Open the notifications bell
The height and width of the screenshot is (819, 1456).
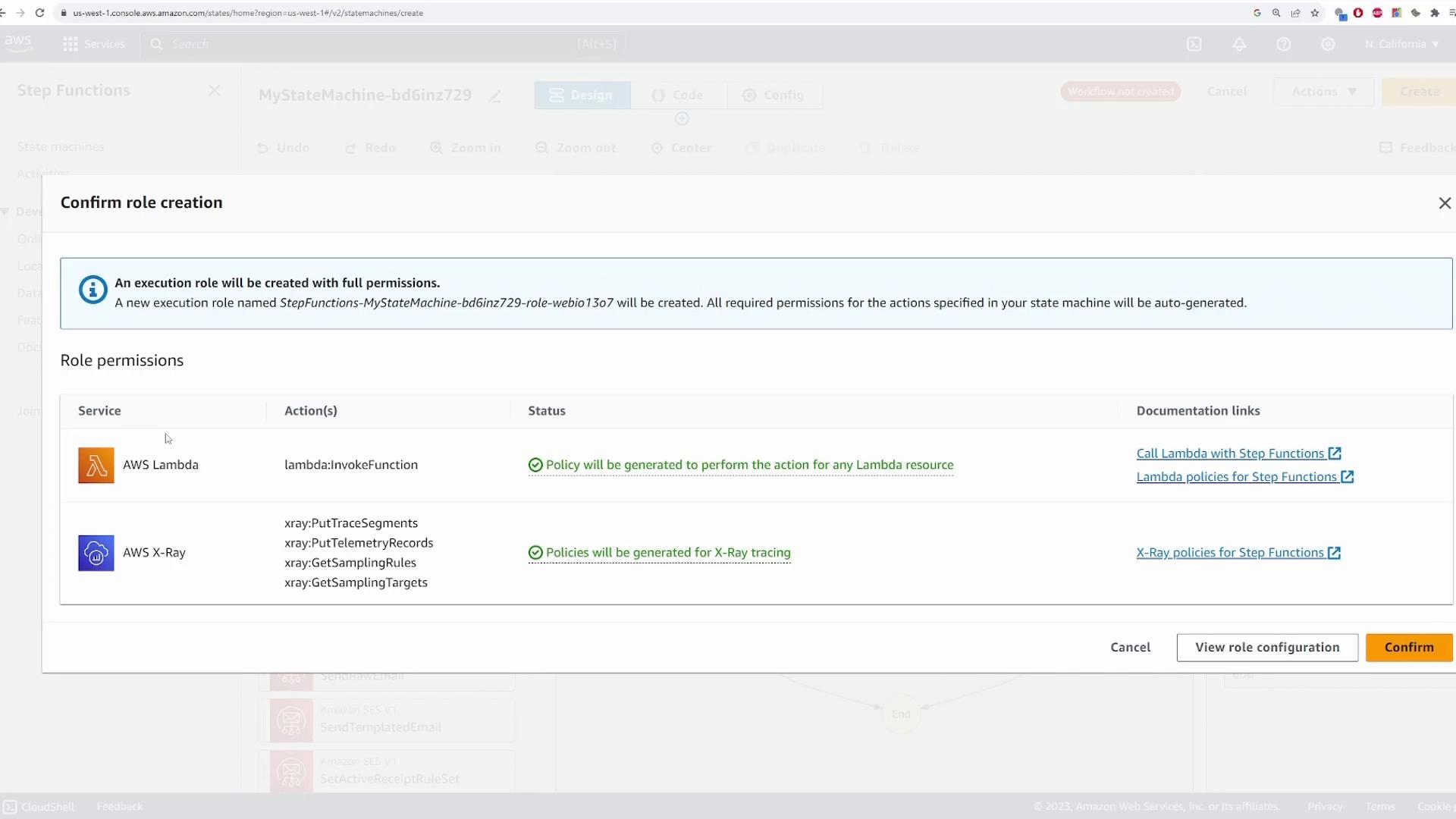pos(1239,44)
